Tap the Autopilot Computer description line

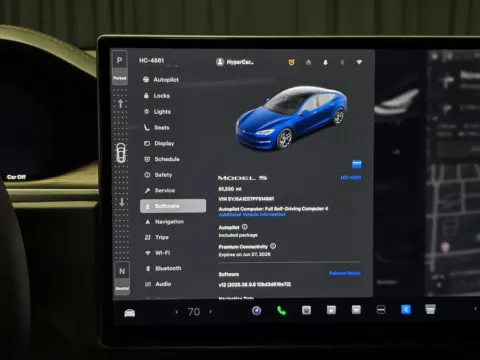(x=273, y=209)
